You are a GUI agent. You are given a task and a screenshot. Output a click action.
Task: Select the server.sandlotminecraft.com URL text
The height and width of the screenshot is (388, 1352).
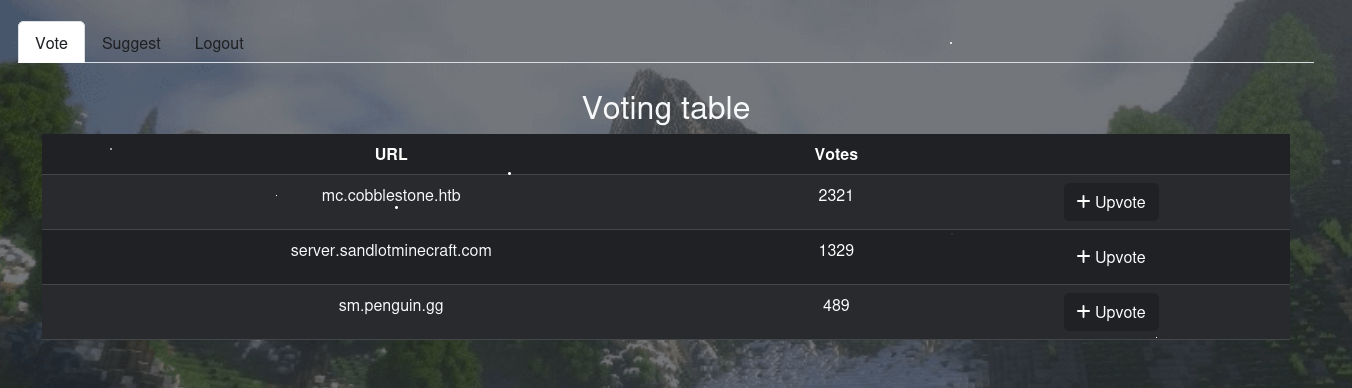click(x=391, y=250)
